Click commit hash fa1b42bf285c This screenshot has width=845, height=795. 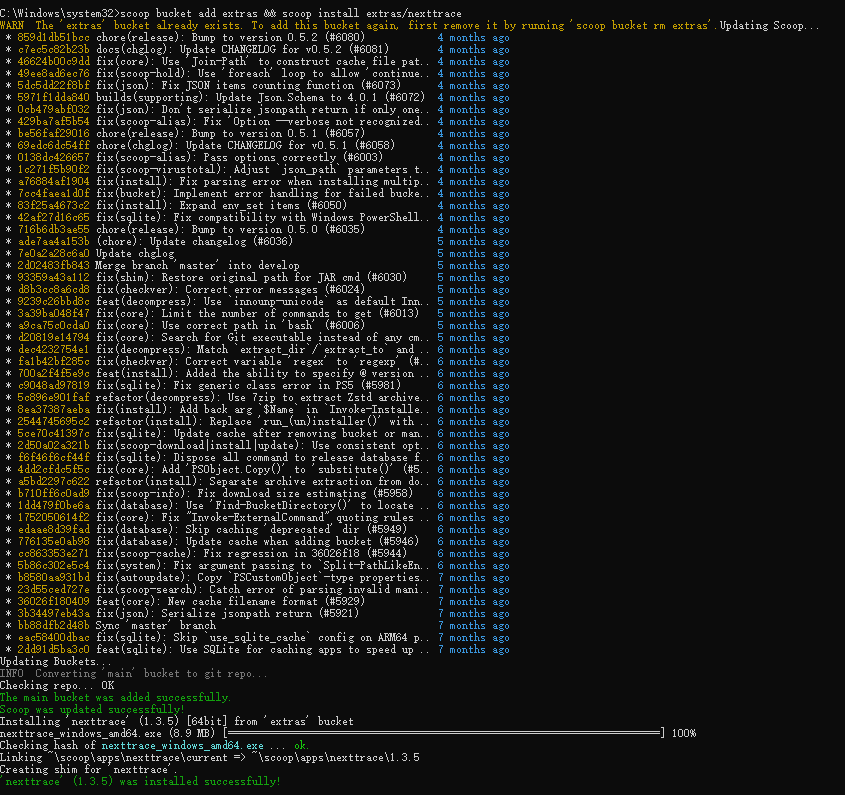53,362
